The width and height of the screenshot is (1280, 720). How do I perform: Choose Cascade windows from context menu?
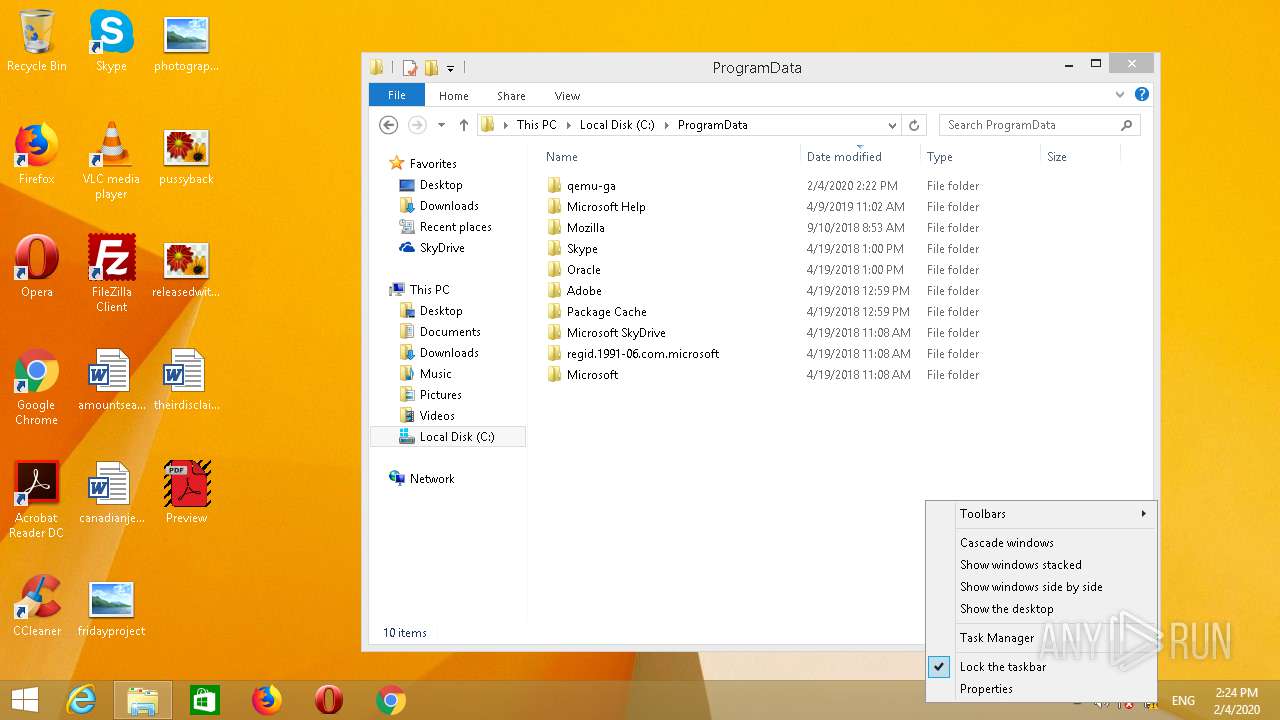coord(1041,543)
